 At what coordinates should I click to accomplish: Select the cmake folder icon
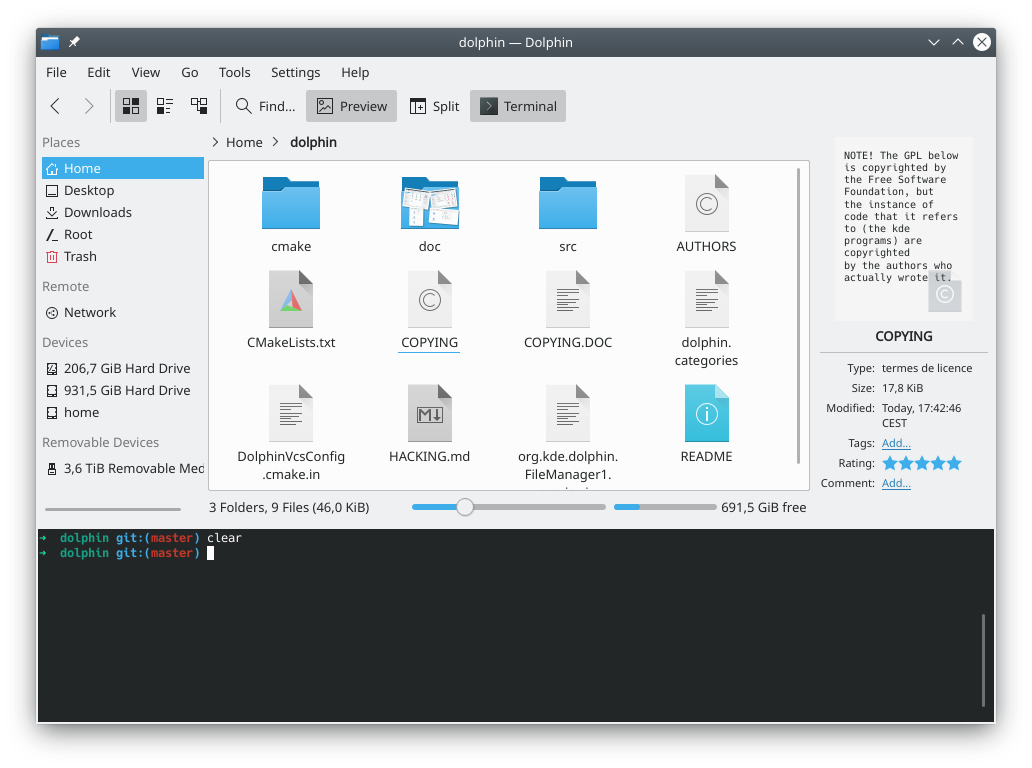click(x=291, y=203)
